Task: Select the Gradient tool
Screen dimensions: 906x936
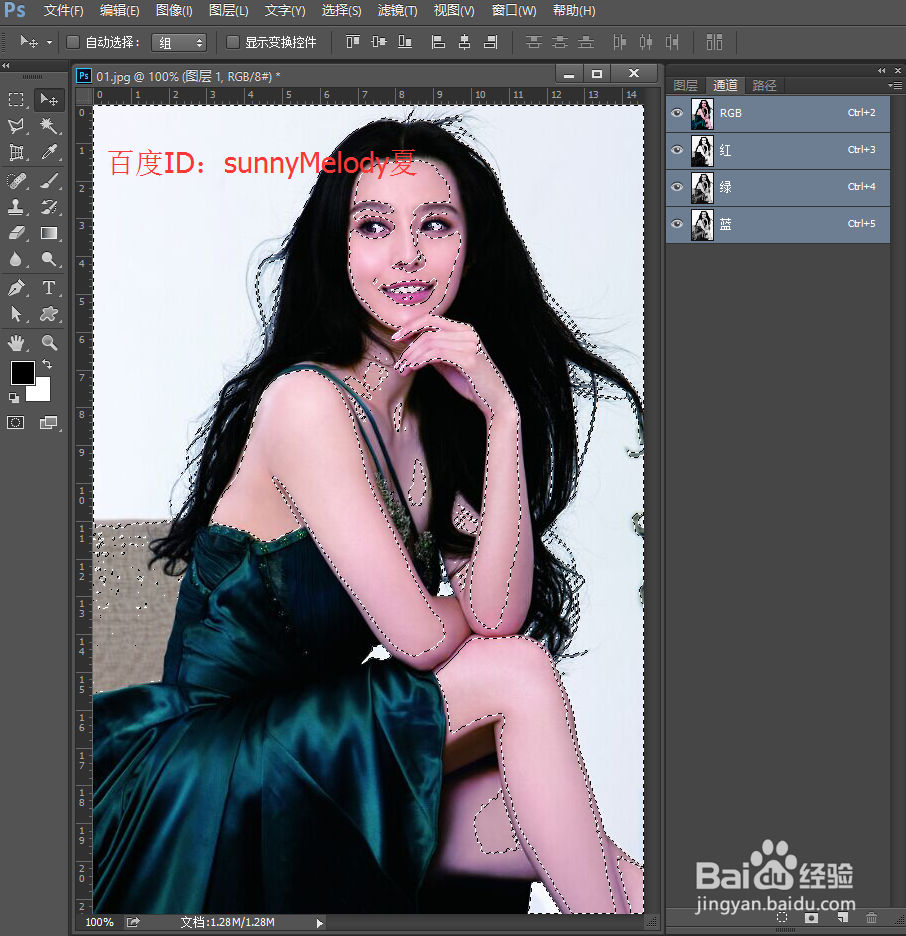Action: (x=48, y=233)
